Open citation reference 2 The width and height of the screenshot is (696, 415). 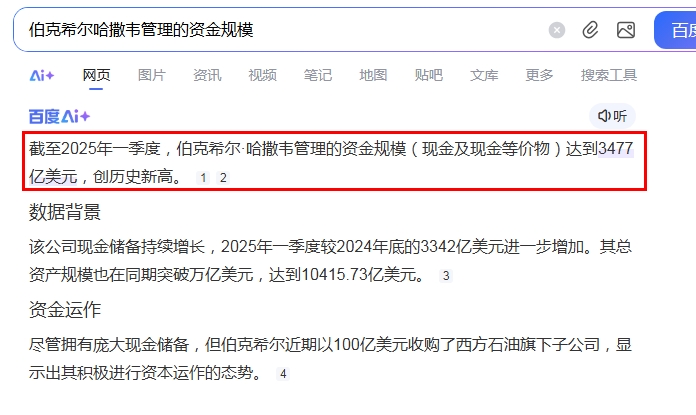click(223, 178)
